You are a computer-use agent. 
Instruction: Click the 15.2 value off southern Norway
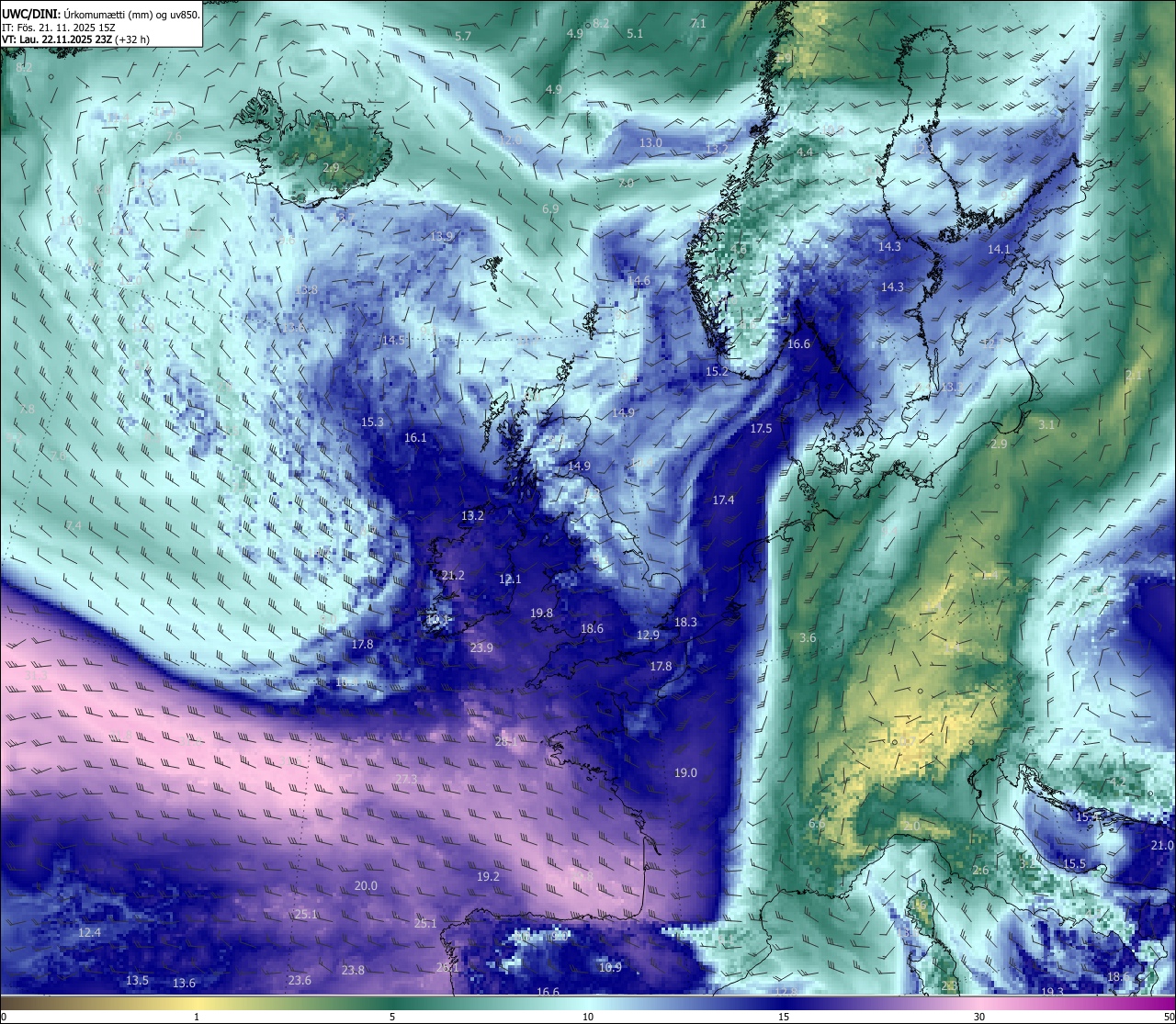(717, 371)
